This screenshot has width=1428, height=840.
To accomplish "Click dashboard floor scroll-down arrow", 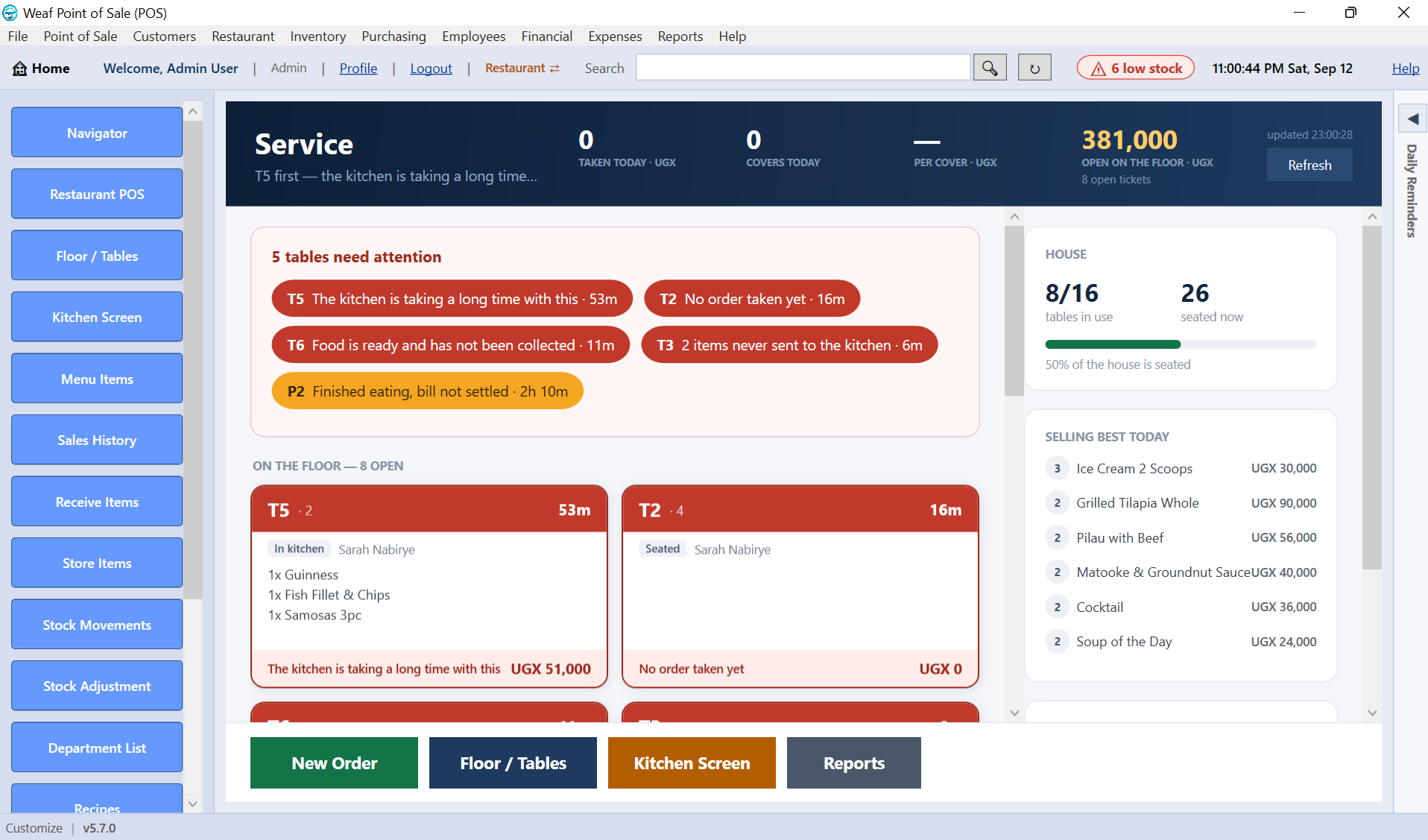I will 1014,713.
